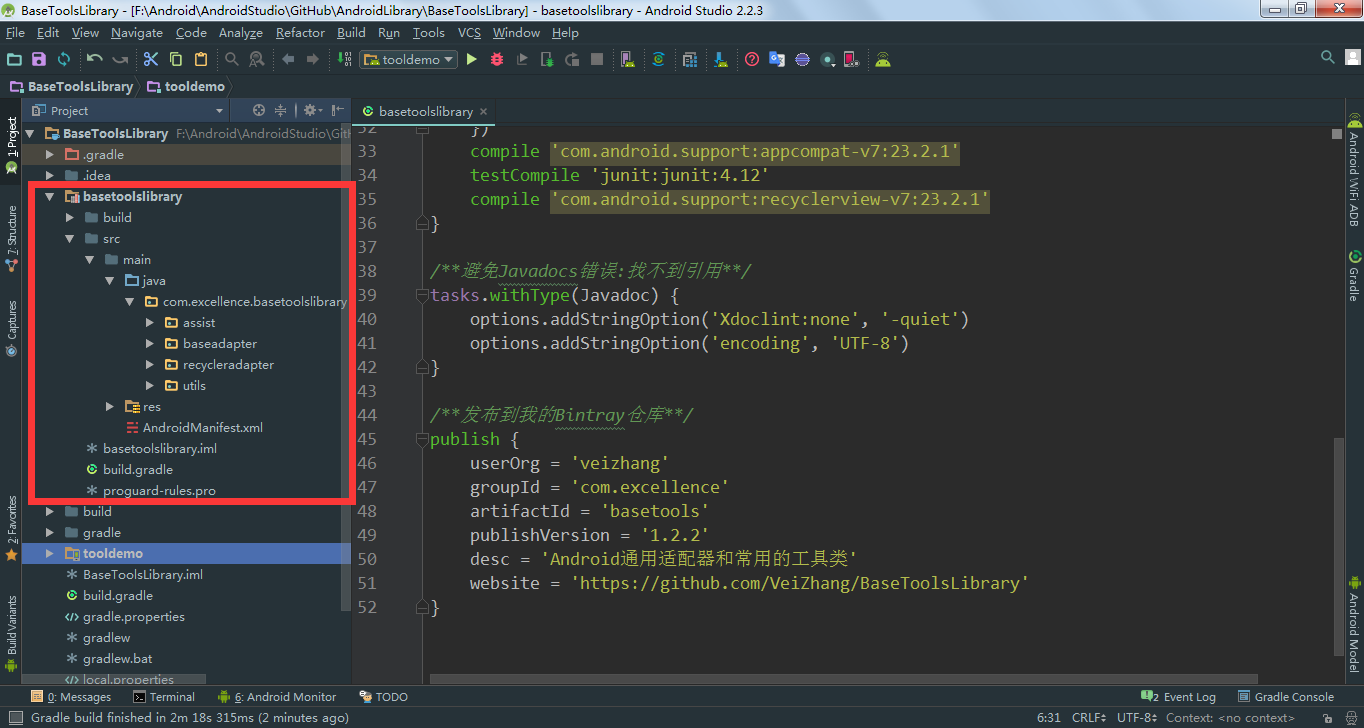1364x728 pixels.
Task: Click the Find magnifier toolbar icon
Action: click(231, 60)
